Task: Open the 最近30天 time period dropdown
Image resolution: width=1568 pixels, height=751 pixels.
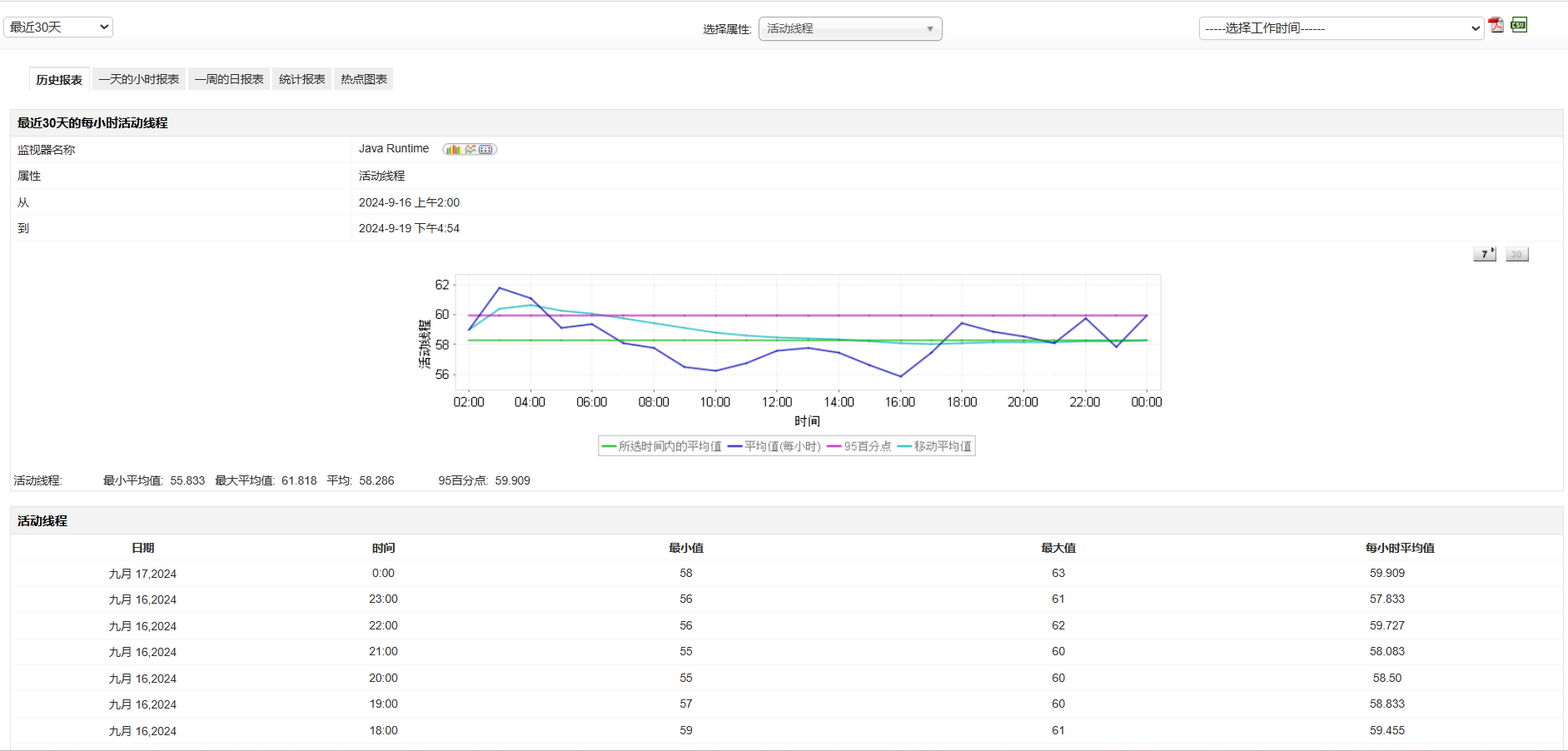Action: (58, 27)
